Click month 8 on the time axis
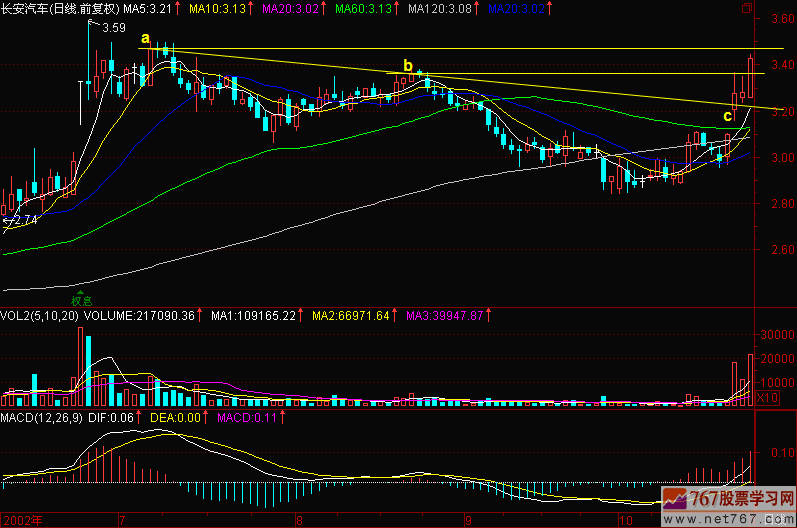The width and height of the screenshot is (797, 528). click(298, 521)
